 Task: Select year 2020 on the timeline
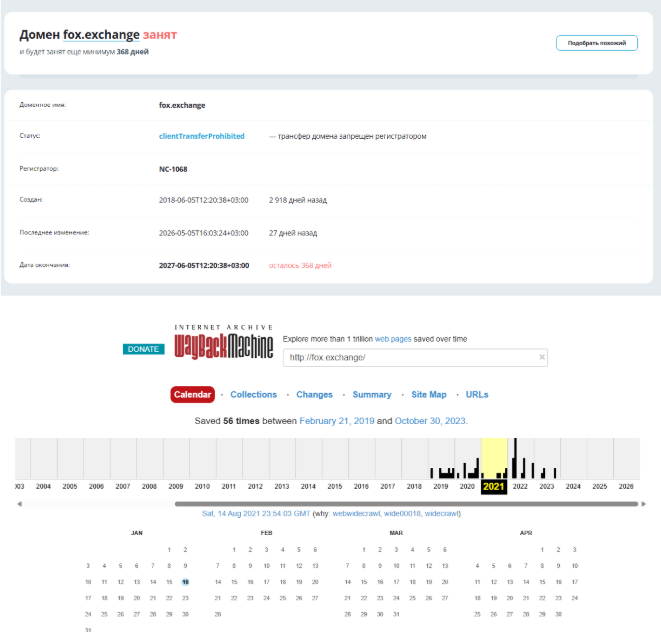coord(467,486)
